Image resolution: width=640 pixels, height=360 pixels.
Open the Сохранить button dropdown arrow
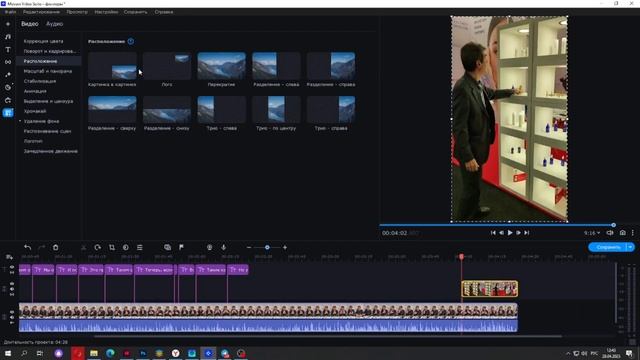point(631,247)
